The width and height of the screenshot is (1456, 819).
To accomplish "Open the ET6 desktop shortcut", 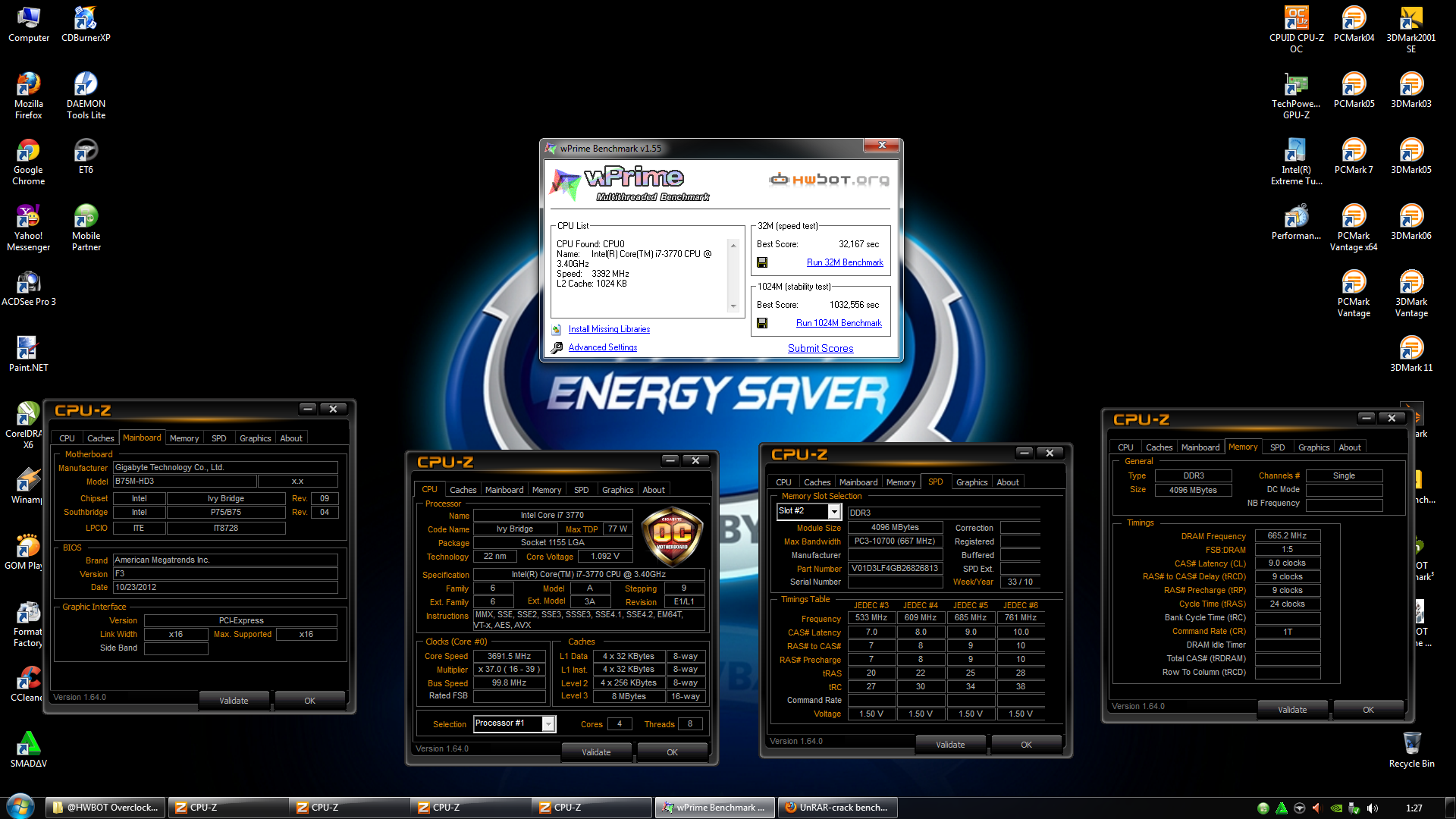I will [86, 156].
